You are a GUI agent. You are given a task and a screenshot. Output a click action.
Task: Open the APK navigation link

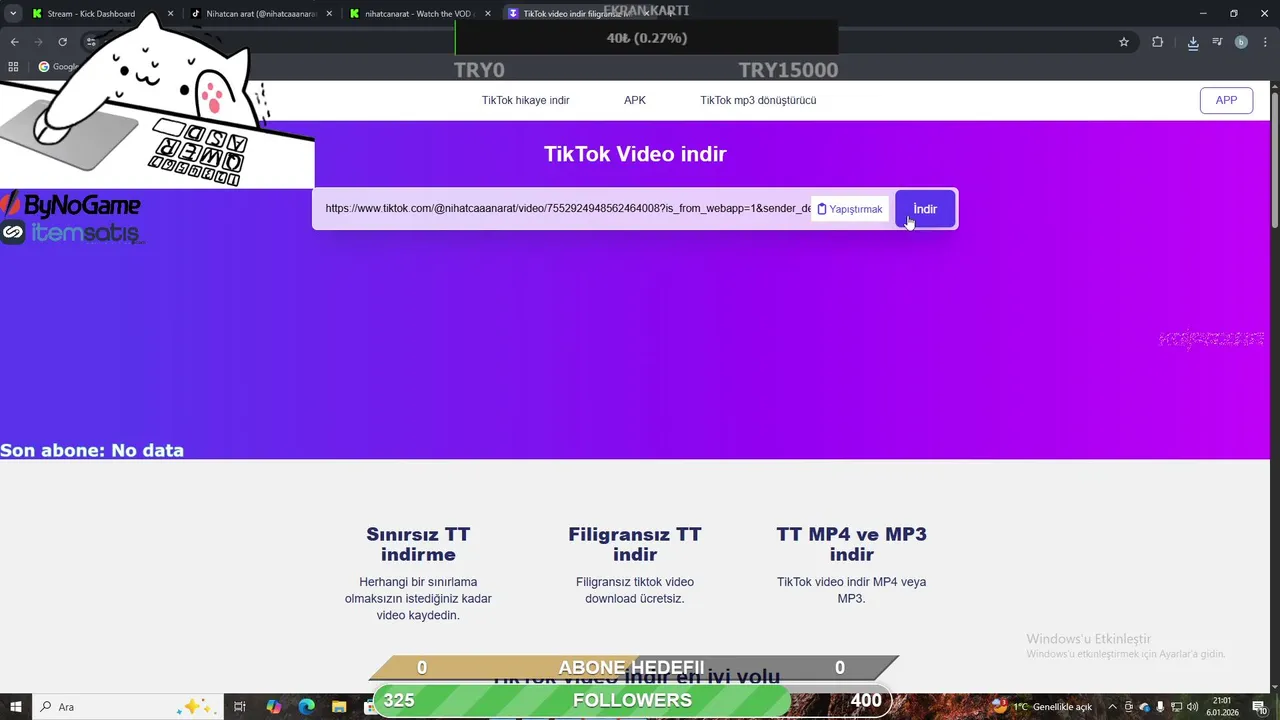tap(635, 100)
